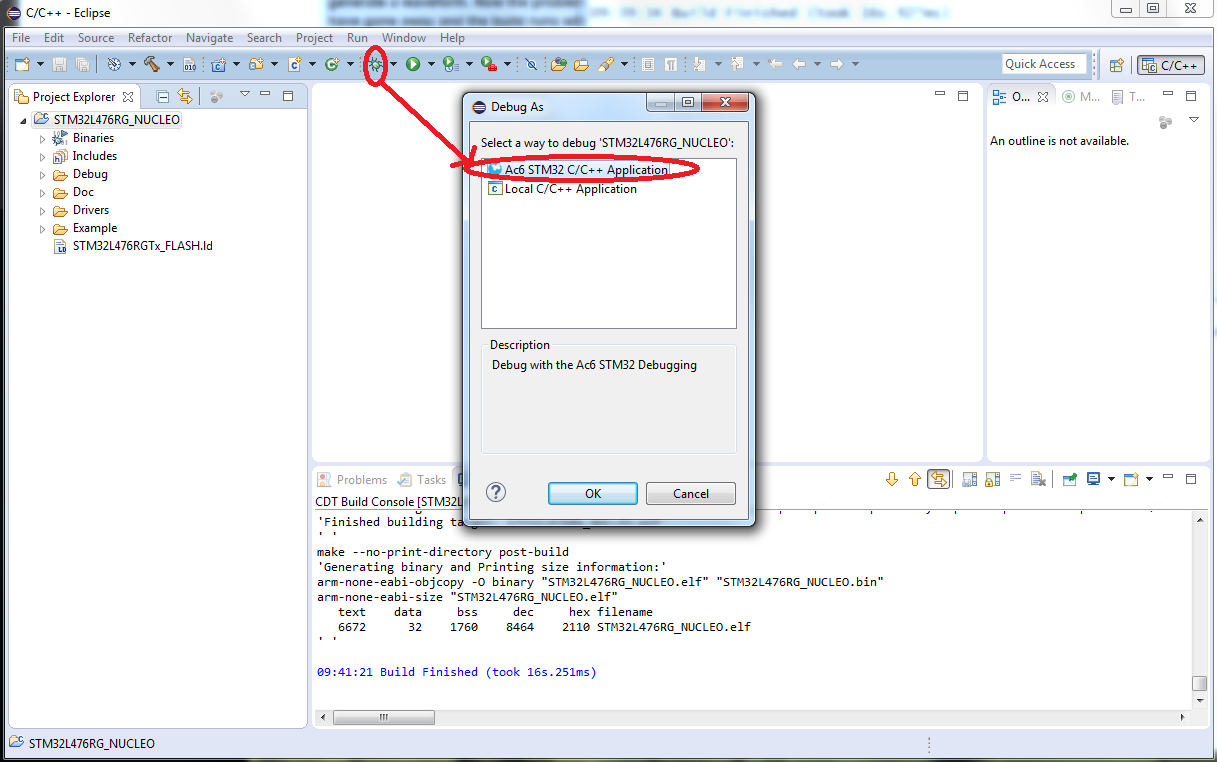Click the forward navigation arrow in toolbar

[x=836, y=64]
